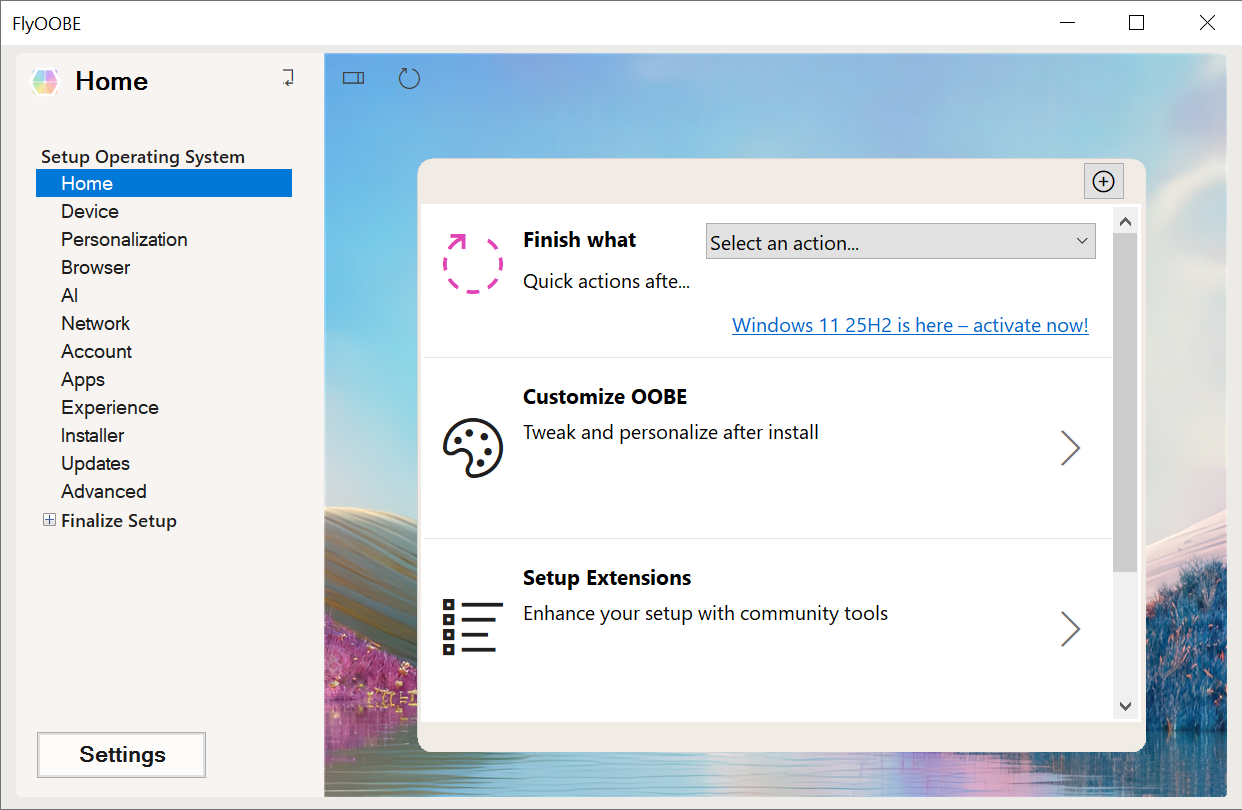The width and height of the screenshot is (1242, 810).
Task: Select the palette icon beside Customize OOBE
Action: (471, 447)
